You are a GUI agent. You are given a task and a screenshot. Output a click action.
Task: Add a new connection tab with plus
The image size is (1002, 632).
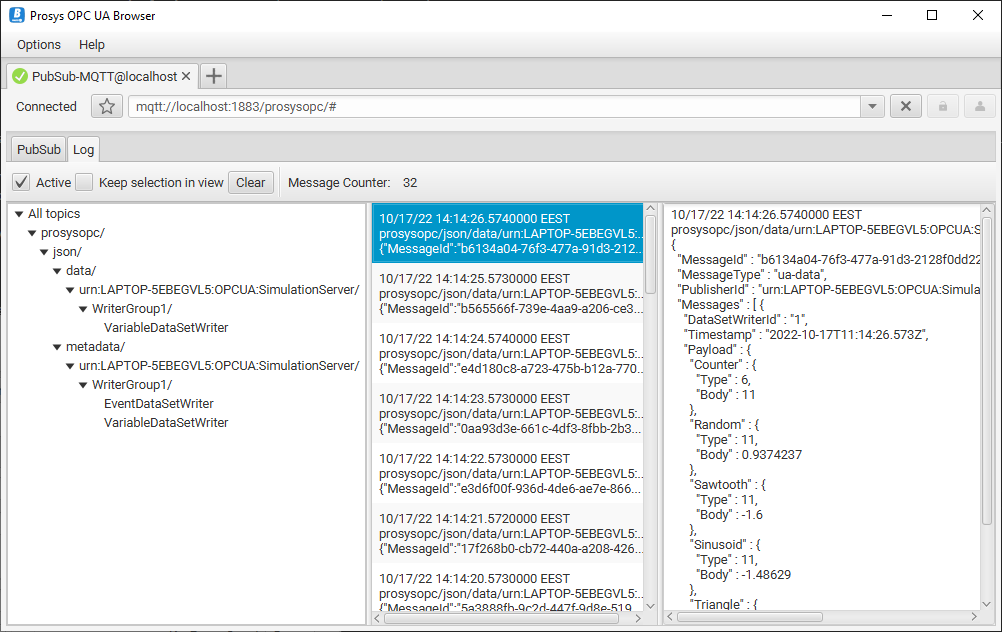point(213,76)
